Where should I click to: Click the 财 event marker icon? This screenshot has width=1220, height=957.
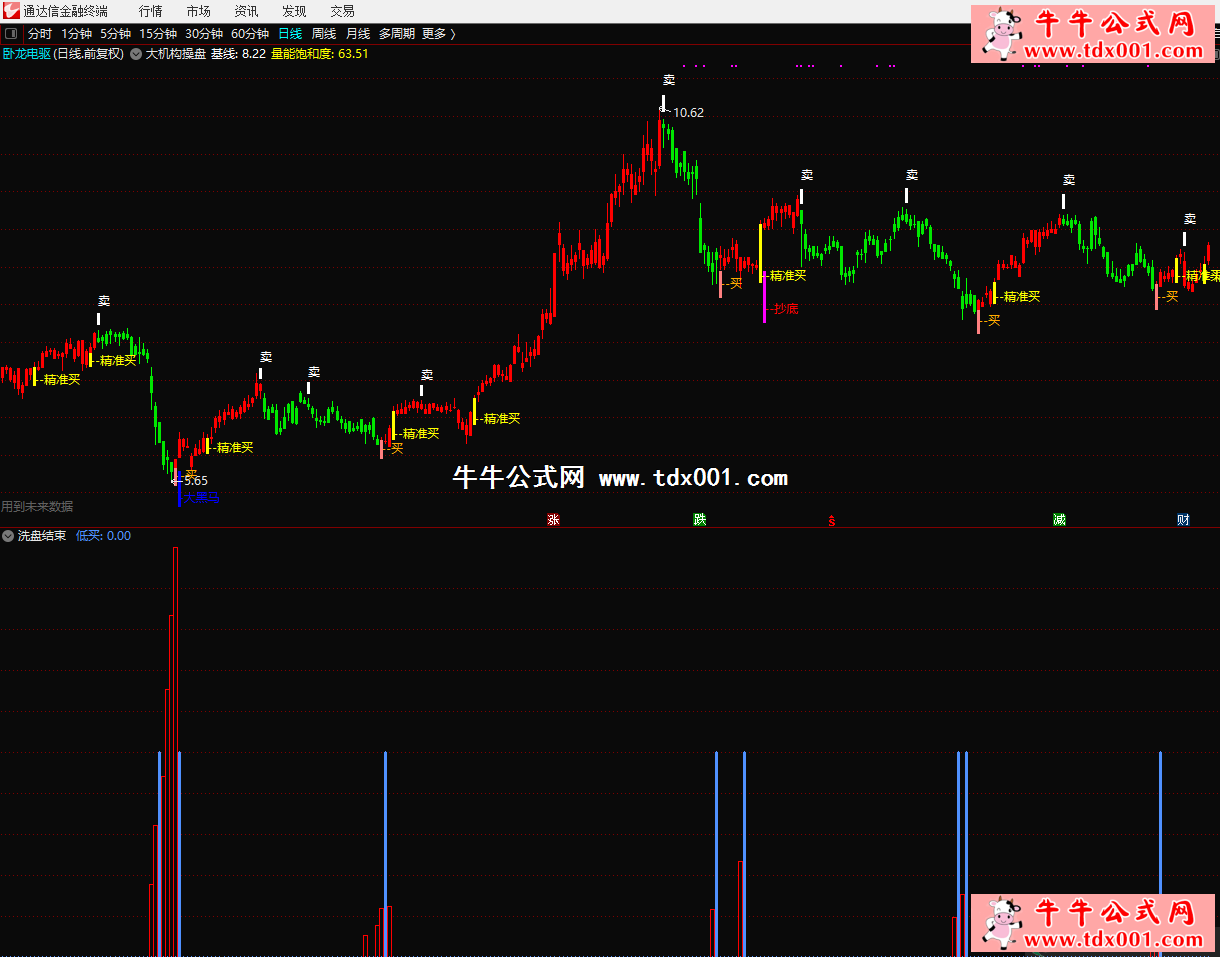click(1183, 519)
